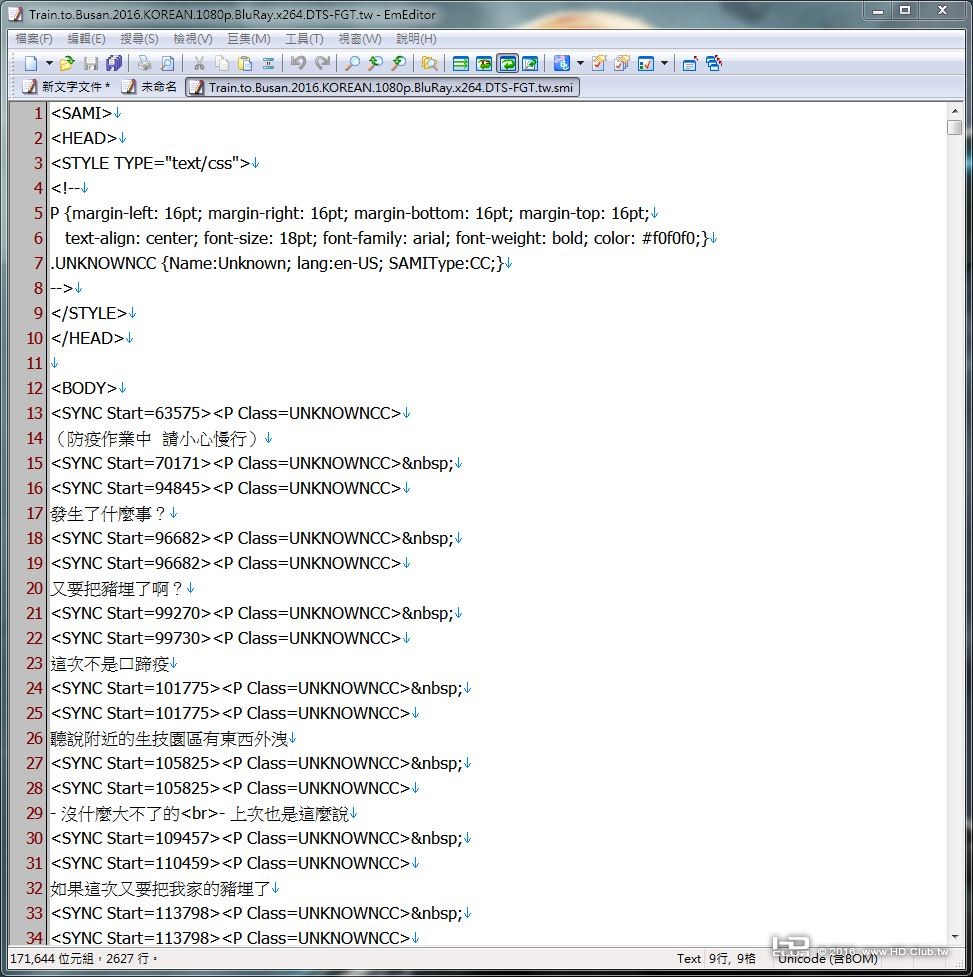973x977 pixels.
Task: Click the Delete icon after Paste
Action: click(268, 63)
